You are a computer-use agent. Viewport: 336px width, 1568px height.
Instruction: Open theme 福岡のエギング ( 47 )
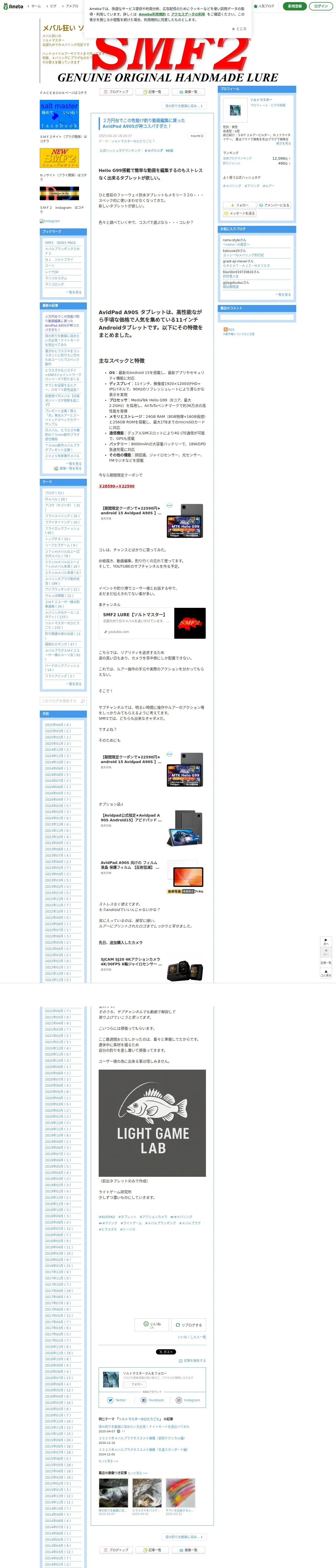point(61,644)
